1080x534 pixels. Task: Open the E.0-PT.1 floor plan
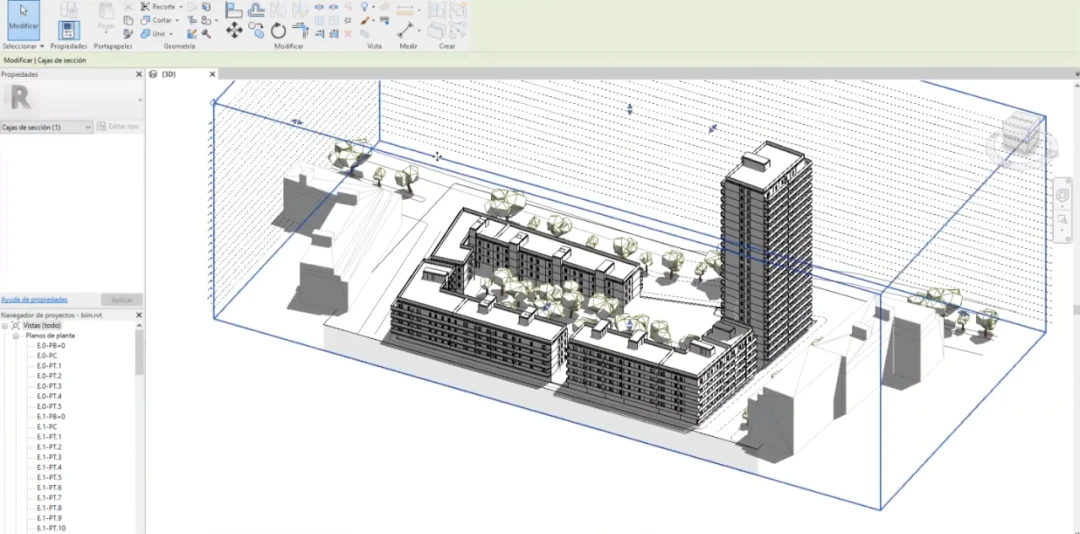click(49, 366)
